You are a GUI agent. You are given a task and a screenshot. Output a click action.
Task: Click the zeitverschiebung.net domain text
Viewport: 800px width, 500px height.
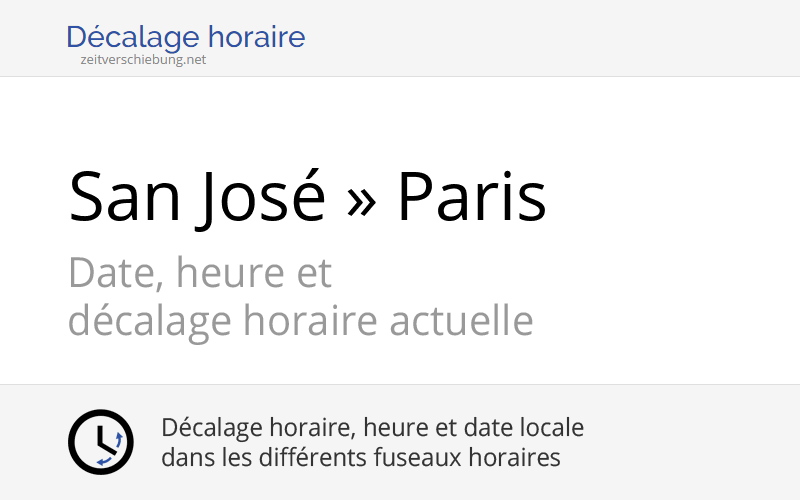[143, 59]
